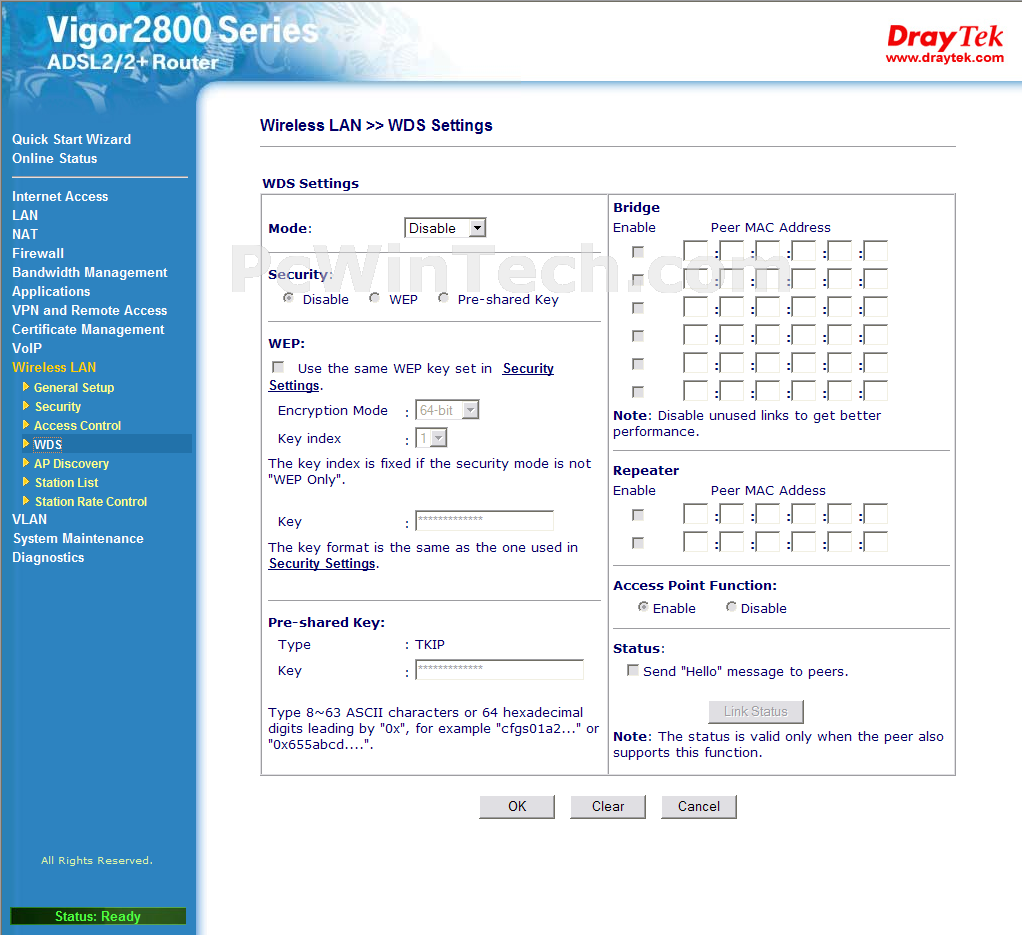Enable the third Bridge peer checkbox
Image resolution: width=1022 pixels, height=935 pixels.
tap(638, 308)
